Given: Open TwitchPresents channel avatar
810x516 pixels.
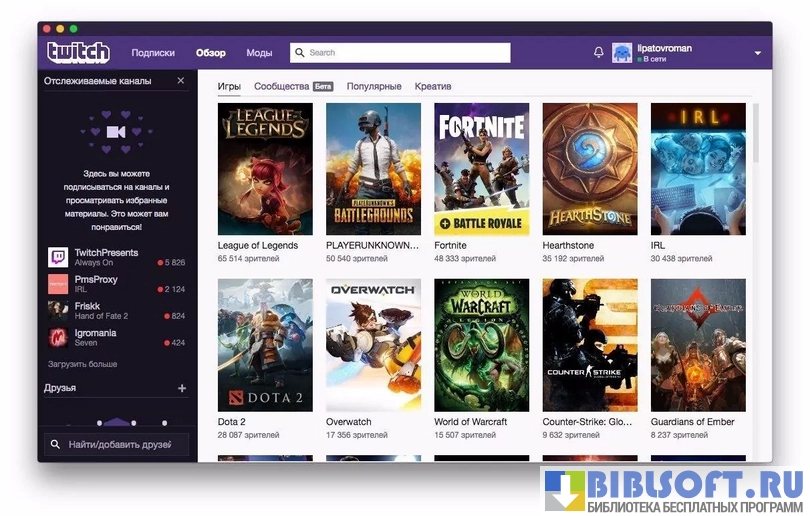Looking at the screenshot, I should click(58, 257).
